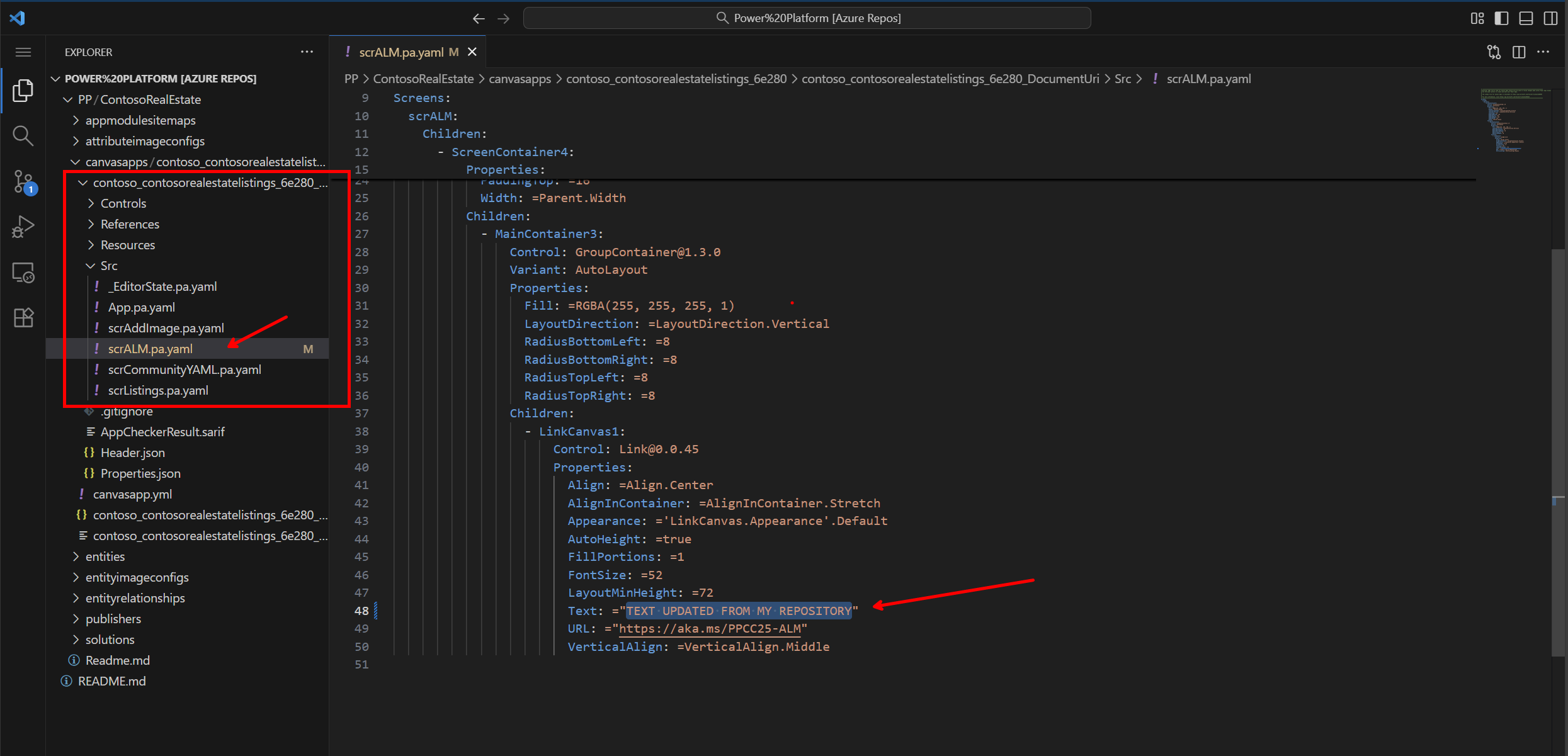
Task: Click the search box showing Power%20Platform
Action: pyautogui.click(x=807, y=18)
